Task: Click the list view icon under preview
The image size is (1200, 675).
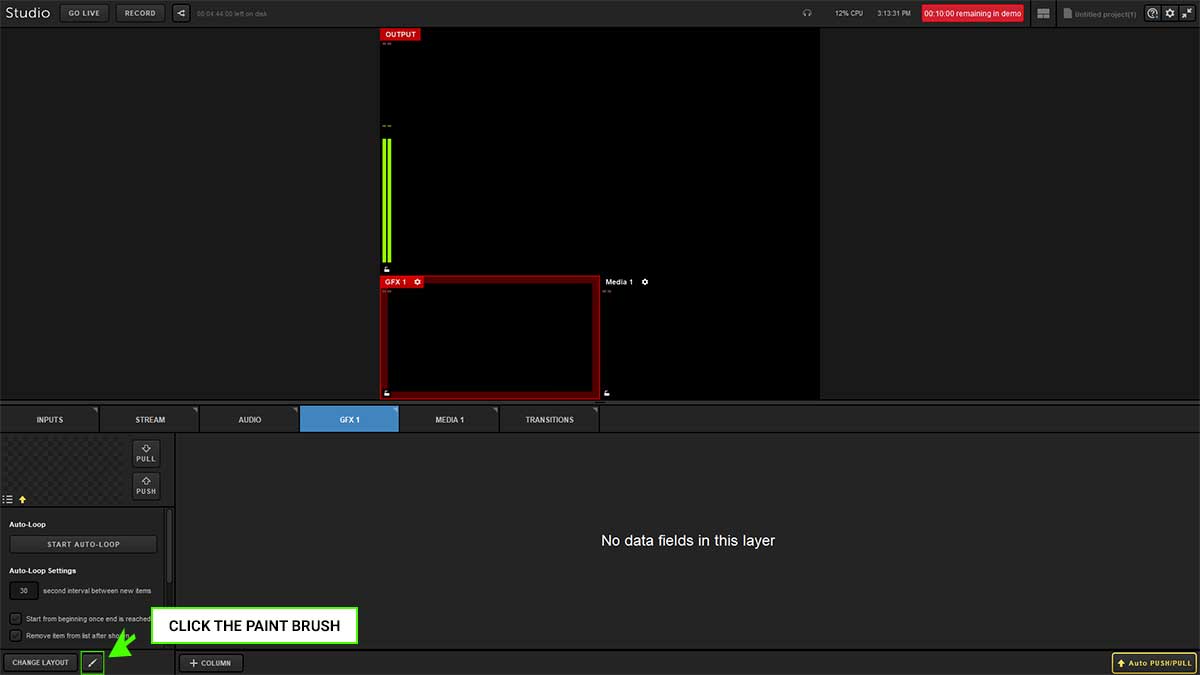Action: point(8,499)
